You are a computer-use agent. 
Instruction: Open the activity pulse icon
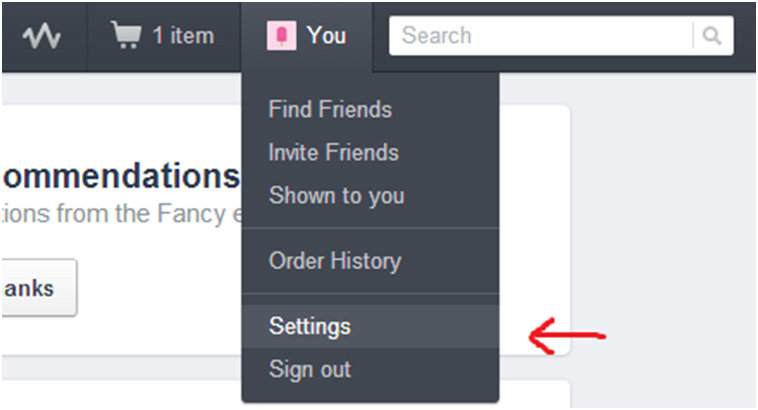pos(43,37)
